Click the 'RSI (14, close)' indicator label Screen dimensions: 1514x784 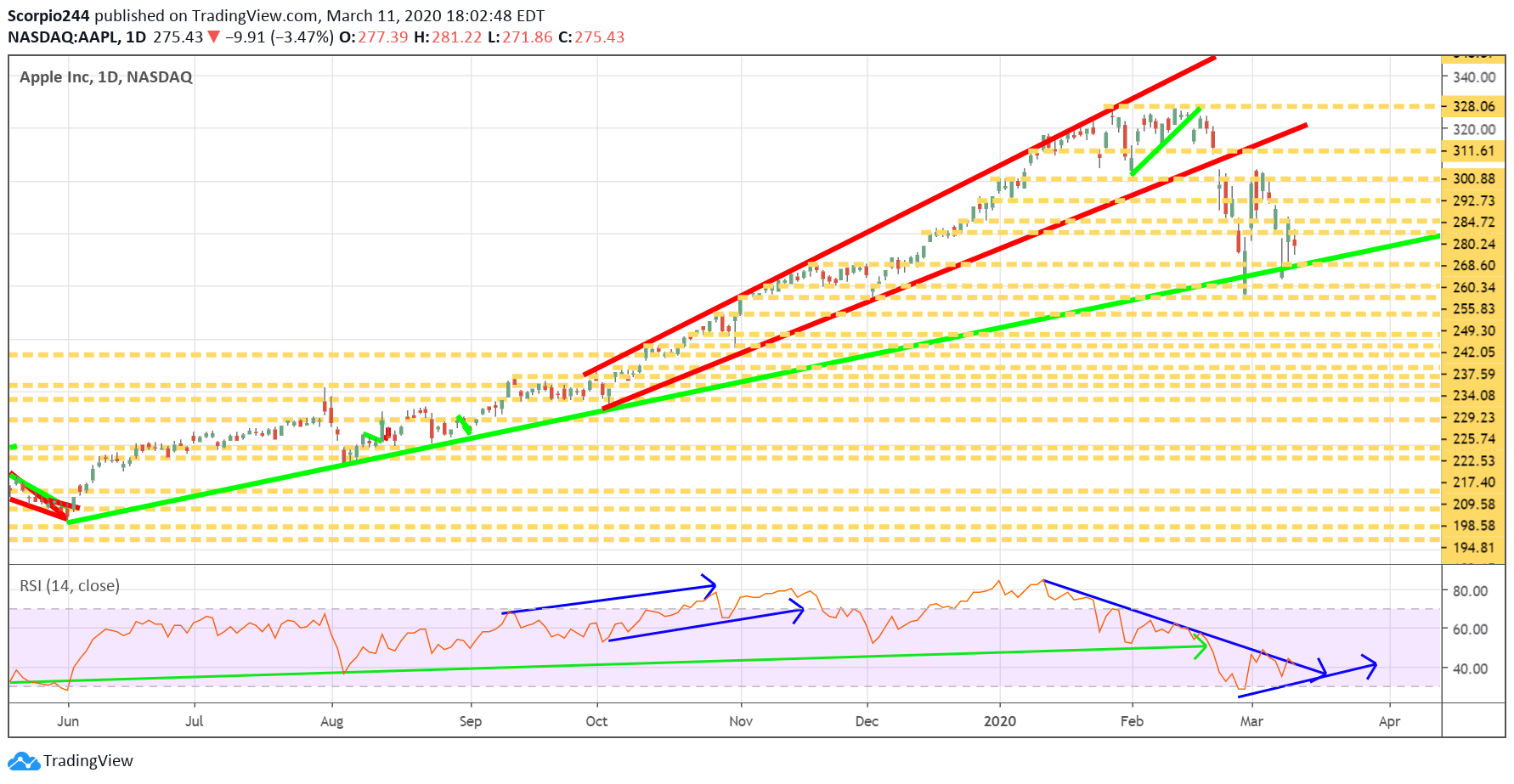point(70,586)
